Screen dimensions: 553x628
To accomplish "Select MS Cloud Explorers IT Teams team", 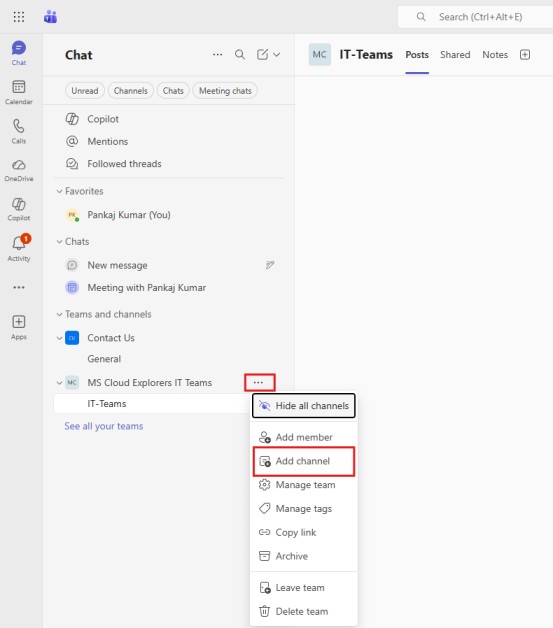I will (149, 383).
